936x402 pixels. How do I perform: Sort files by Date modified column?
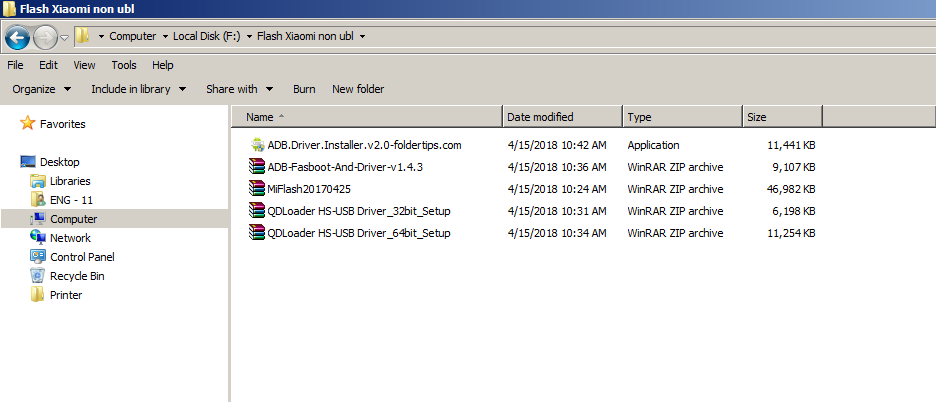coord(563,117)
